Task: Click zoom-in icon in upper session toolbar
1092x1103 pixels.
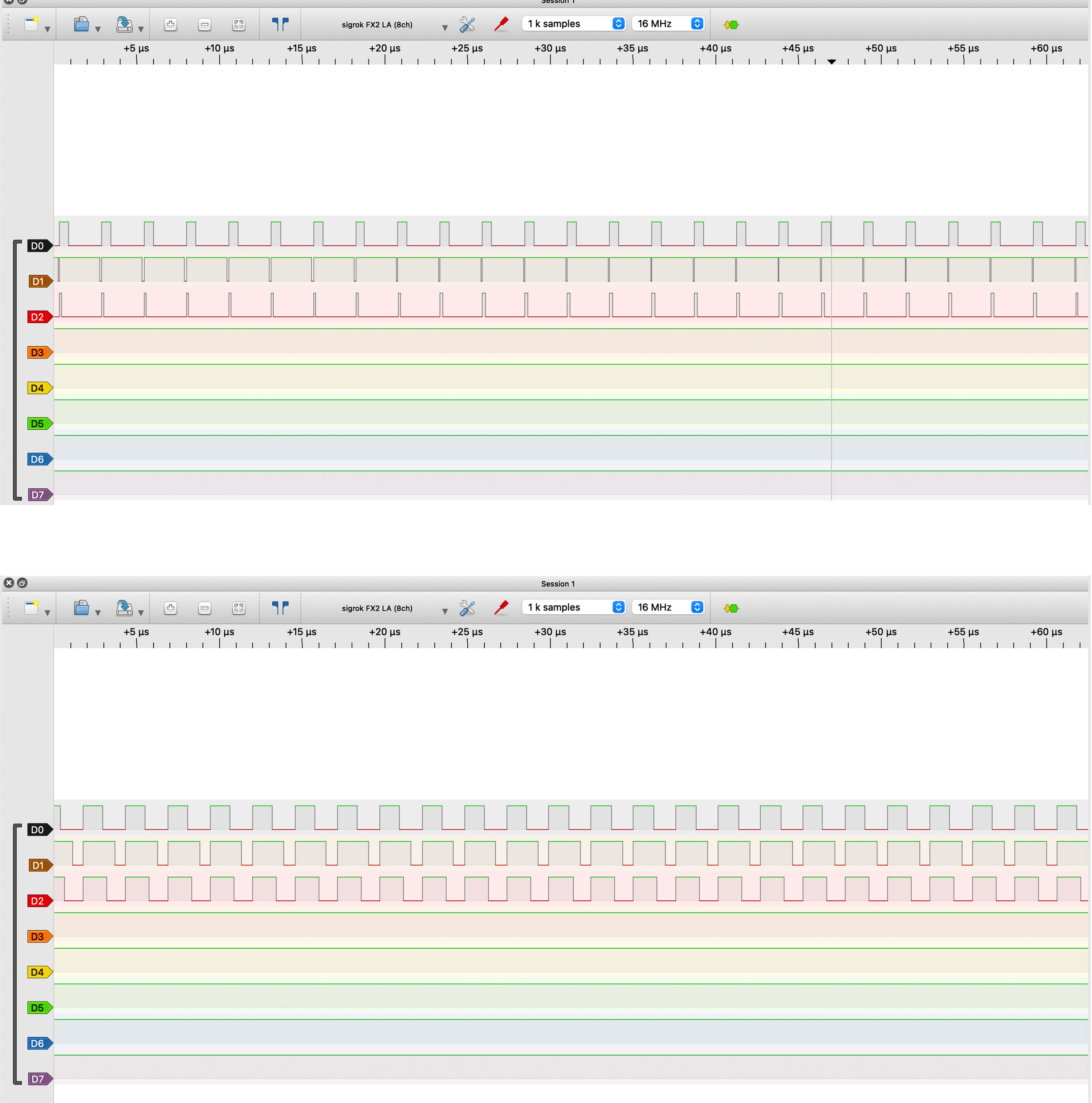Action: click(x=170, y=24)
